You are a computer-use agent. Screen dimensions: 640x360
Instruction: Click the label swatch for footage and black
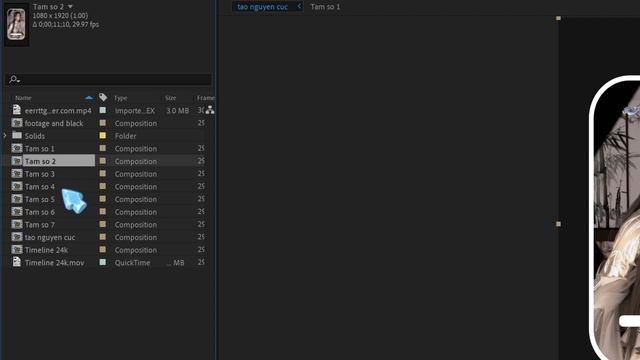tap(103, 123)
